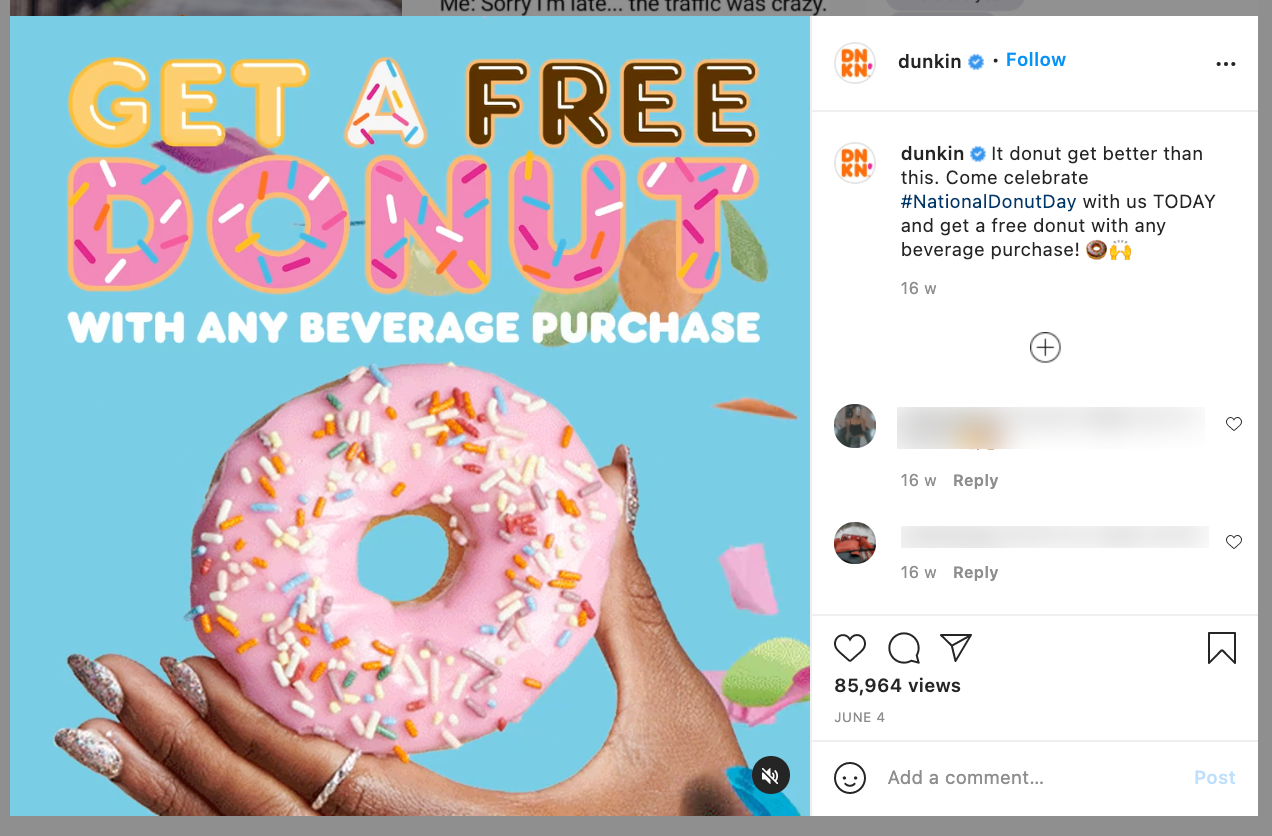Open the three-dot more options menu
The image size is (1272, 836).
[1226, 64]
